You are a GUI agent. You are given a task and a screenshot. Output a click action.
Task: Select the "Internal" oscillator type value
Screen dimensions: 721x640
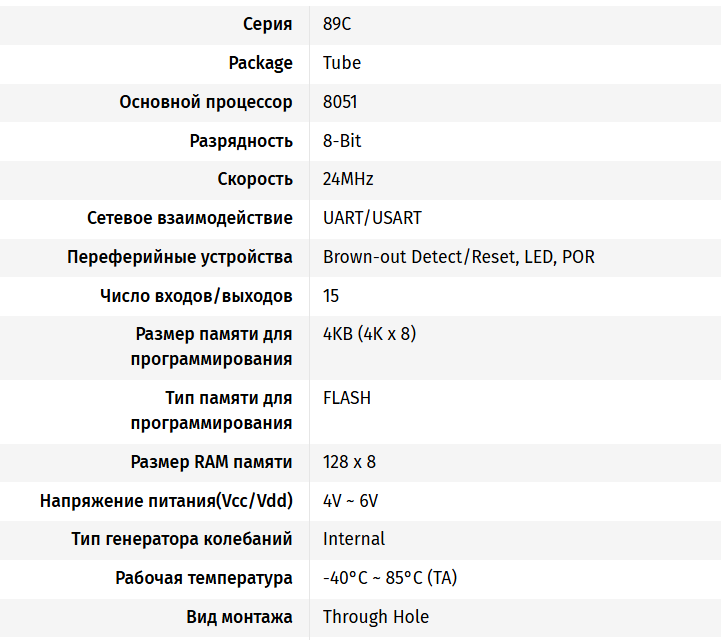[x=353, y=539]
